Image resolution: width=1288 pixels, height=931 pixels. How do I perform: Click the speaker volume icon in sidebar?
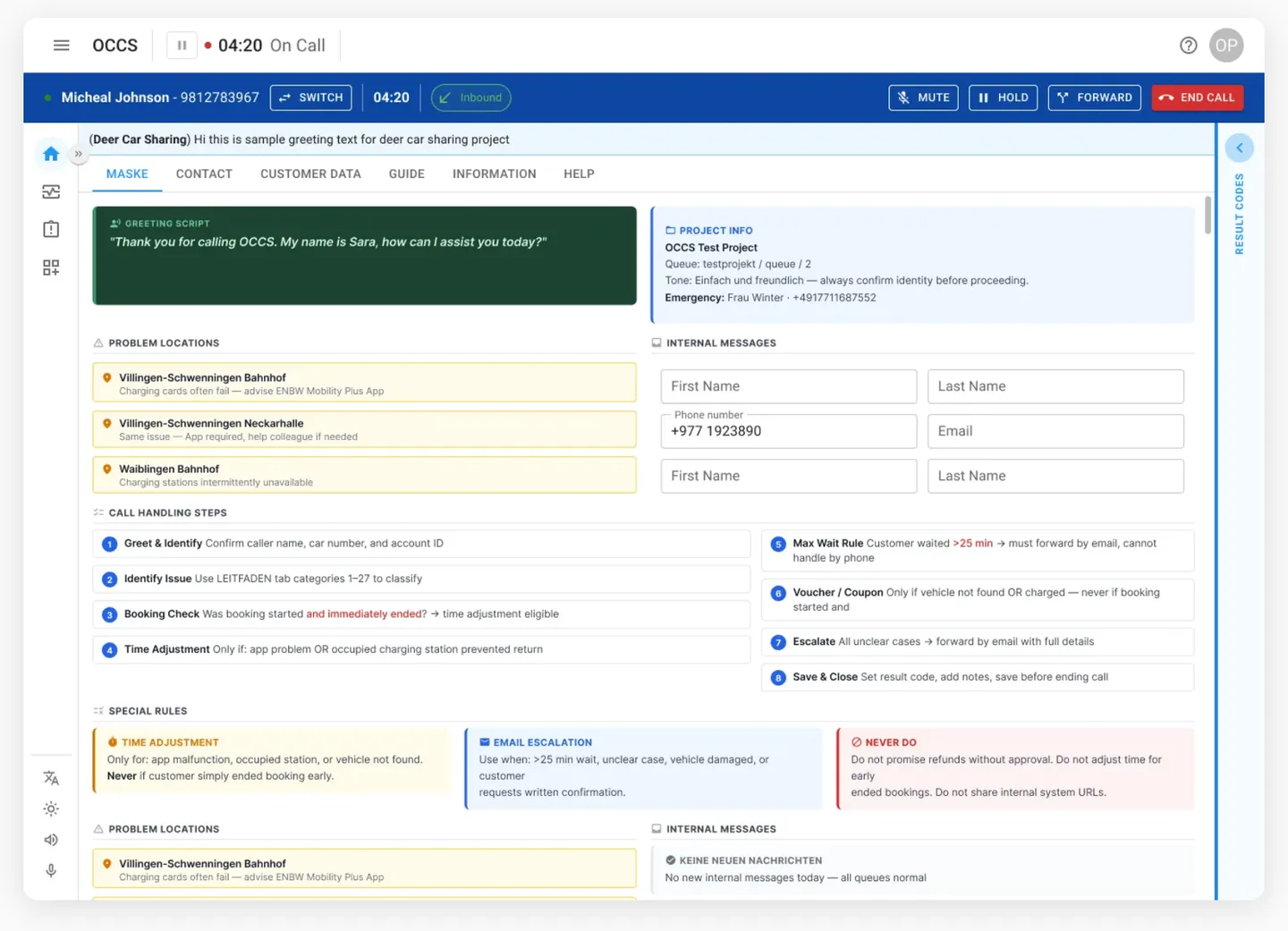tap(51, 840)
